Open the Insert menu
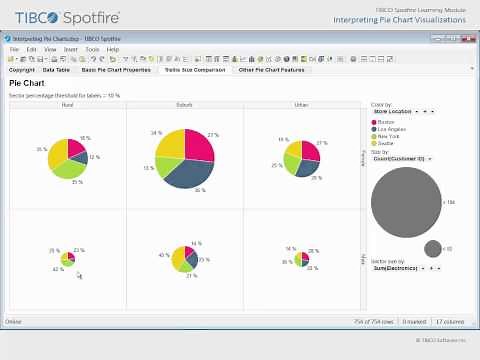 [x=71, y=49]
